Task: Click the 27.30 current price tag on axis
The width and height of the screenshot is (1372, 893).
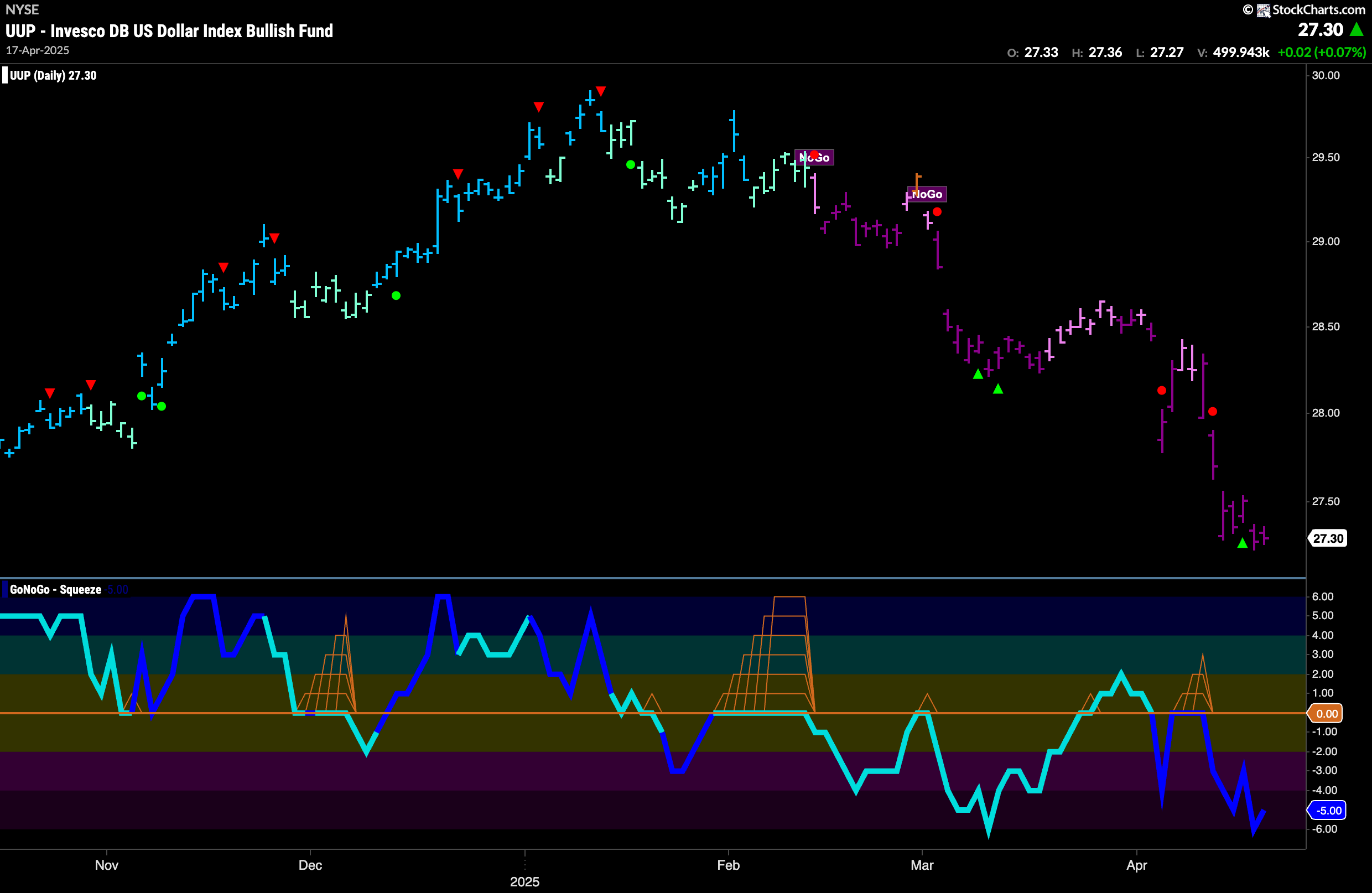Action: tap(1328, 538)
